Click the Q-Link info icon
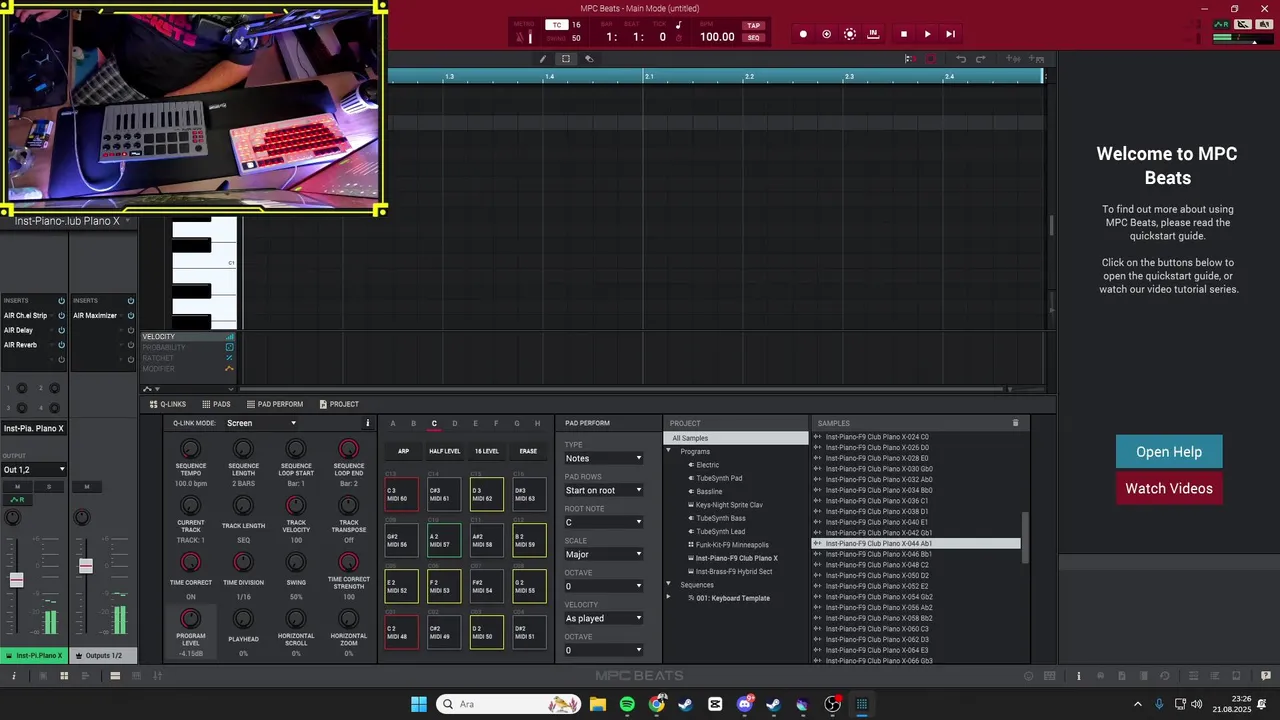This screenshot has width=1280, height=720. click(x=367, y=423)
